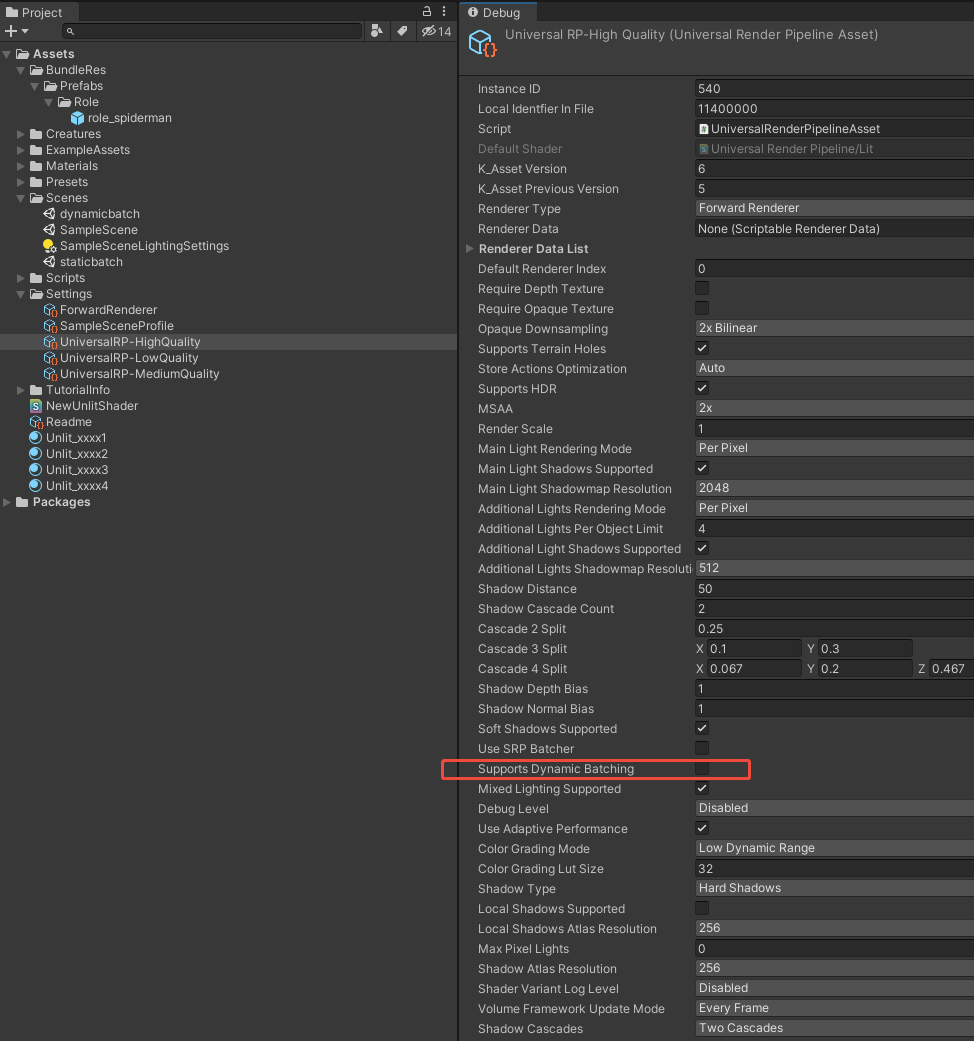Image resolution: width=974 pixels, height=1041 pixels.
Task: Uncheck Supports Terrain Holes
Action: coord(702,348)
